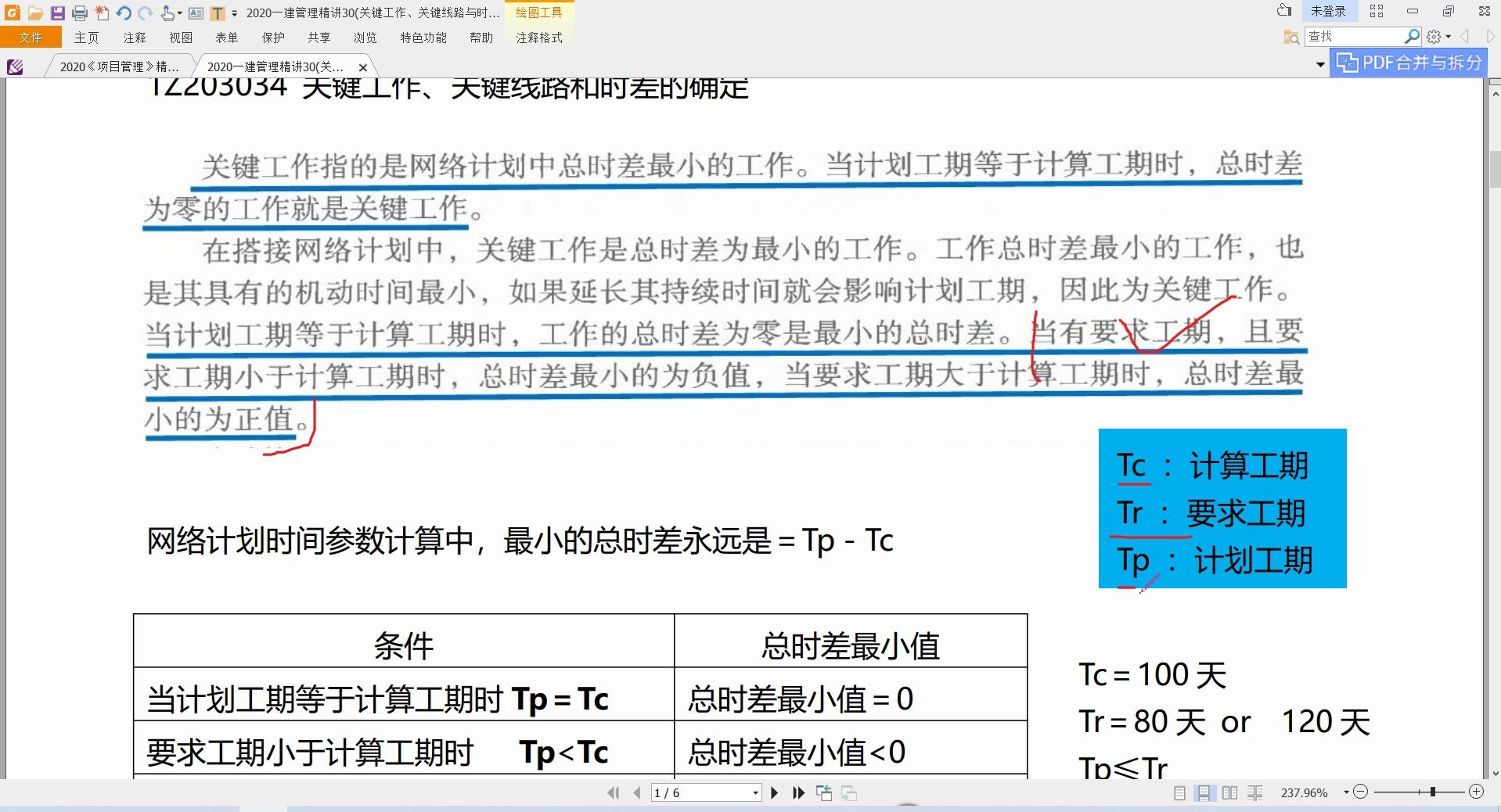Open the 特色功能 ribbon tab
The height and width of the screenshot is (812, 1501).
click(423, 38)
